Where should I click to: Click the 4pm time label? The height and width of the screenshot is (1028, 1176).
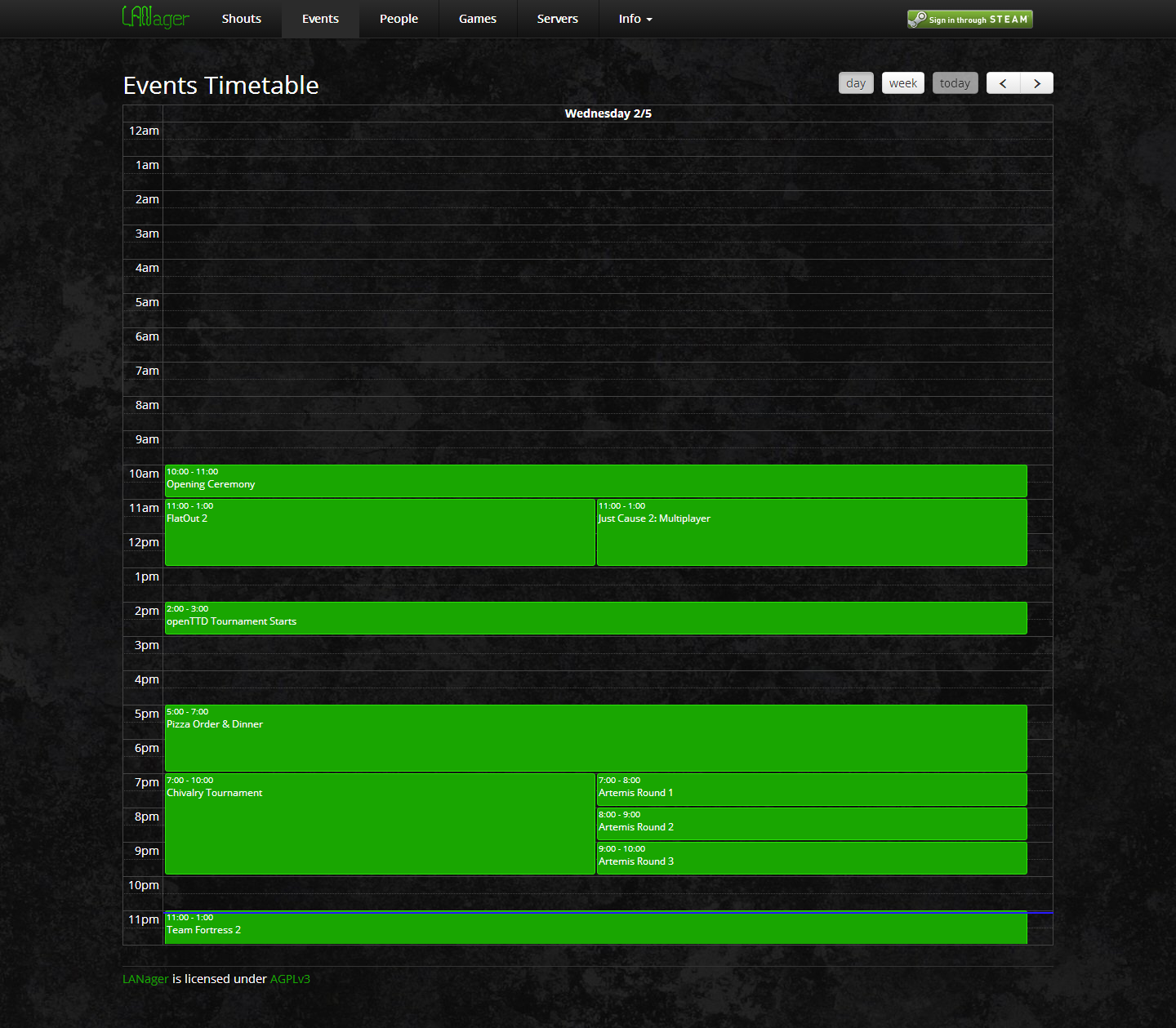click(147, 679)
